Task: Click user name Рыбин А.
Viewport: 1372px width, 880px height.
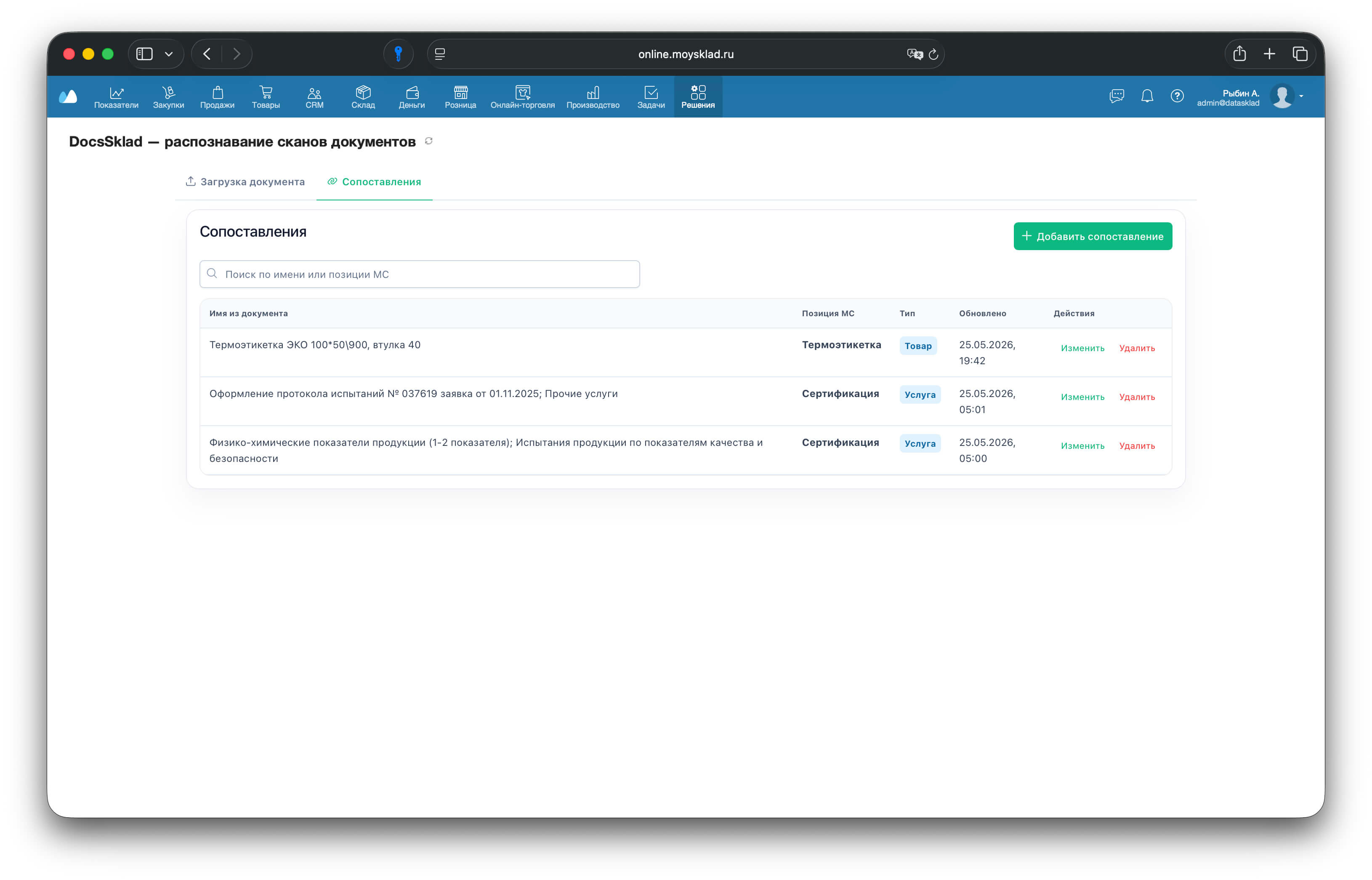Action: [x=1241, y=93]
